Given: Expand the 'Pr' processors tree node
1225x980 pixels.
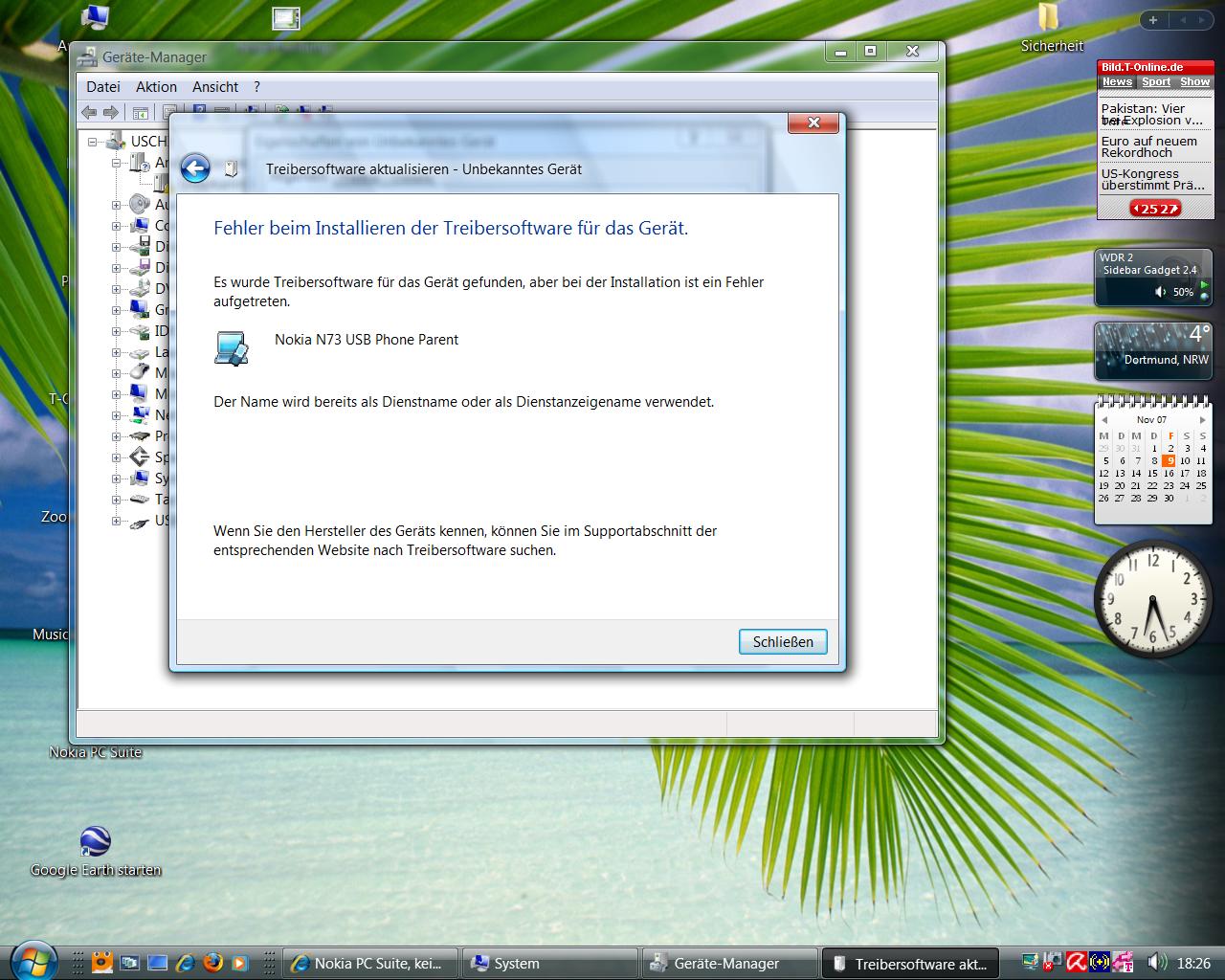Looking at the screenshot, I should pos(116,436).
